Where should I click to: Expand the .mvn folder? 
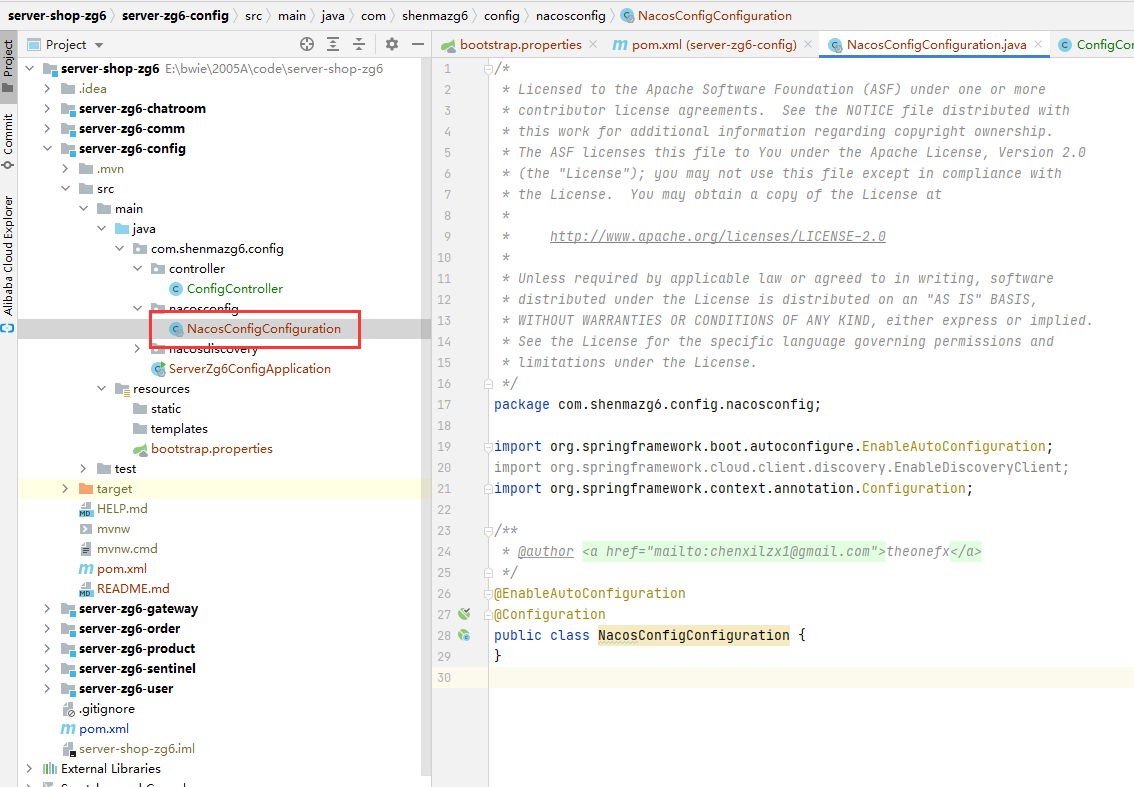click(x=66, y=169)
